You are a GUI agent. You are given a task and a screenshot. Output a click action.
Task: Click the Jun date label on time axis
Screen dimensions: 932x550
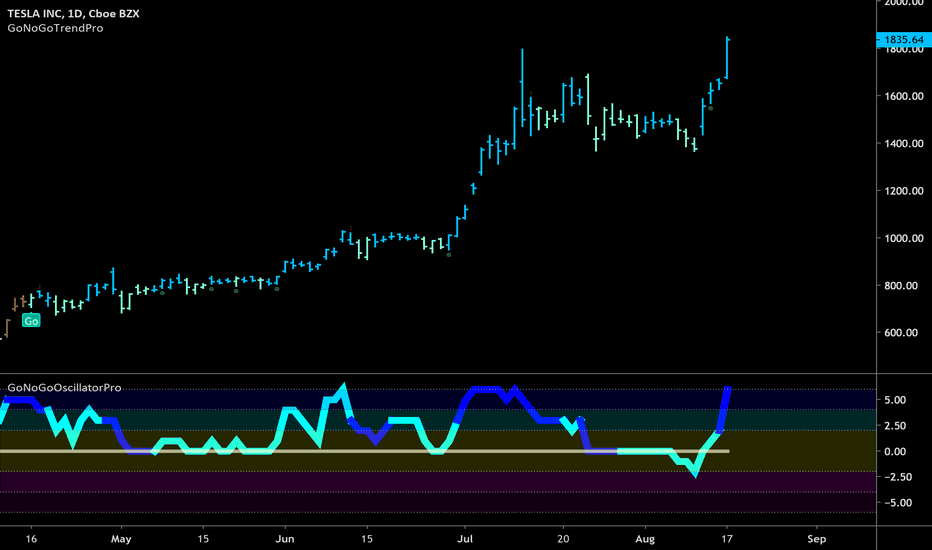click(x=285, y=539)
